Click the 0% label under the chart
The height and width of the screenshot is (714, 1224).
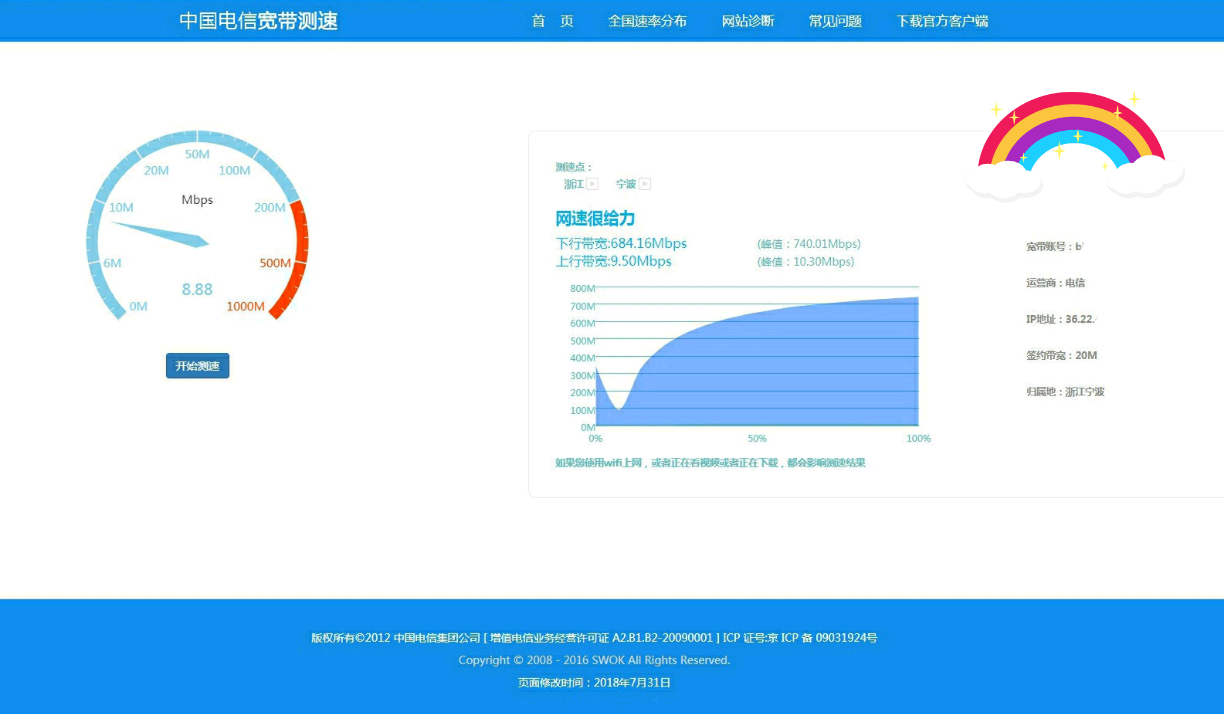(595, 438)
